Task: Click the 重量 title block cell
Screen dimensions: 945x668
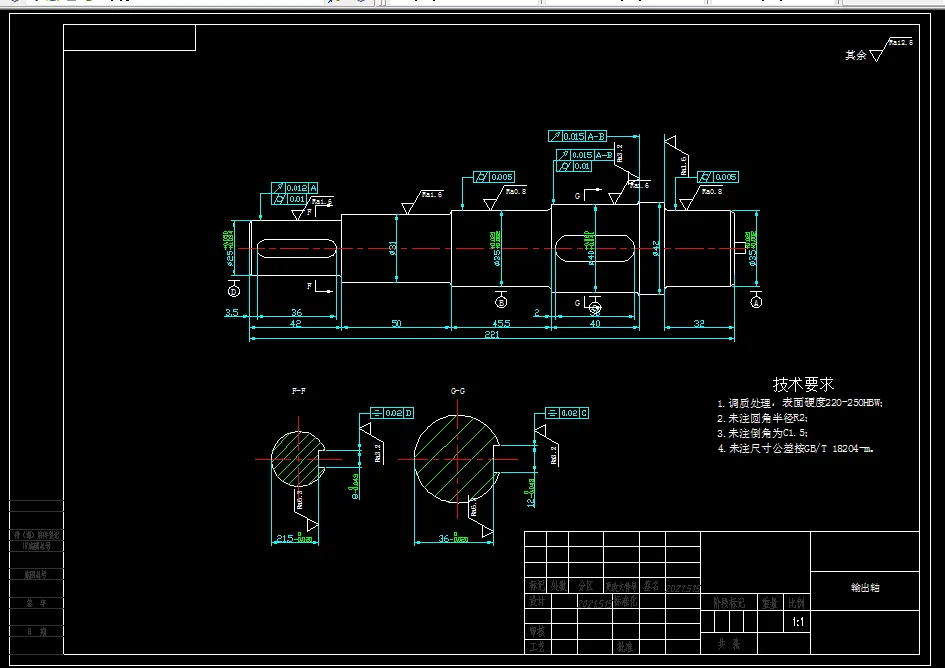Action: coord(769,603)
